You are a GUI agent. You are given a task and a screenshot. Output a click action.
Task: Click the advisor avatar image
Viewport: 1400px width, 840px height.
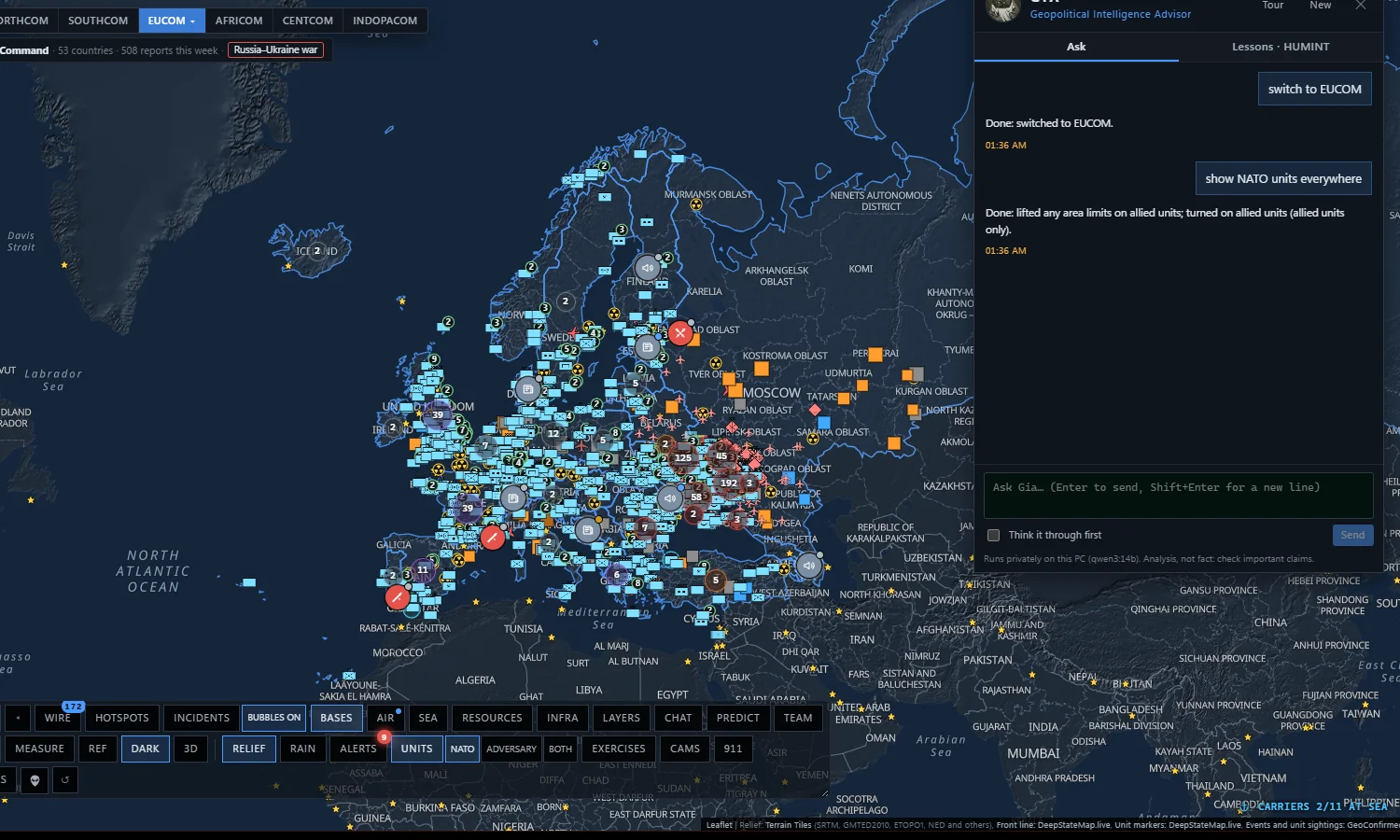(1003, 9)
